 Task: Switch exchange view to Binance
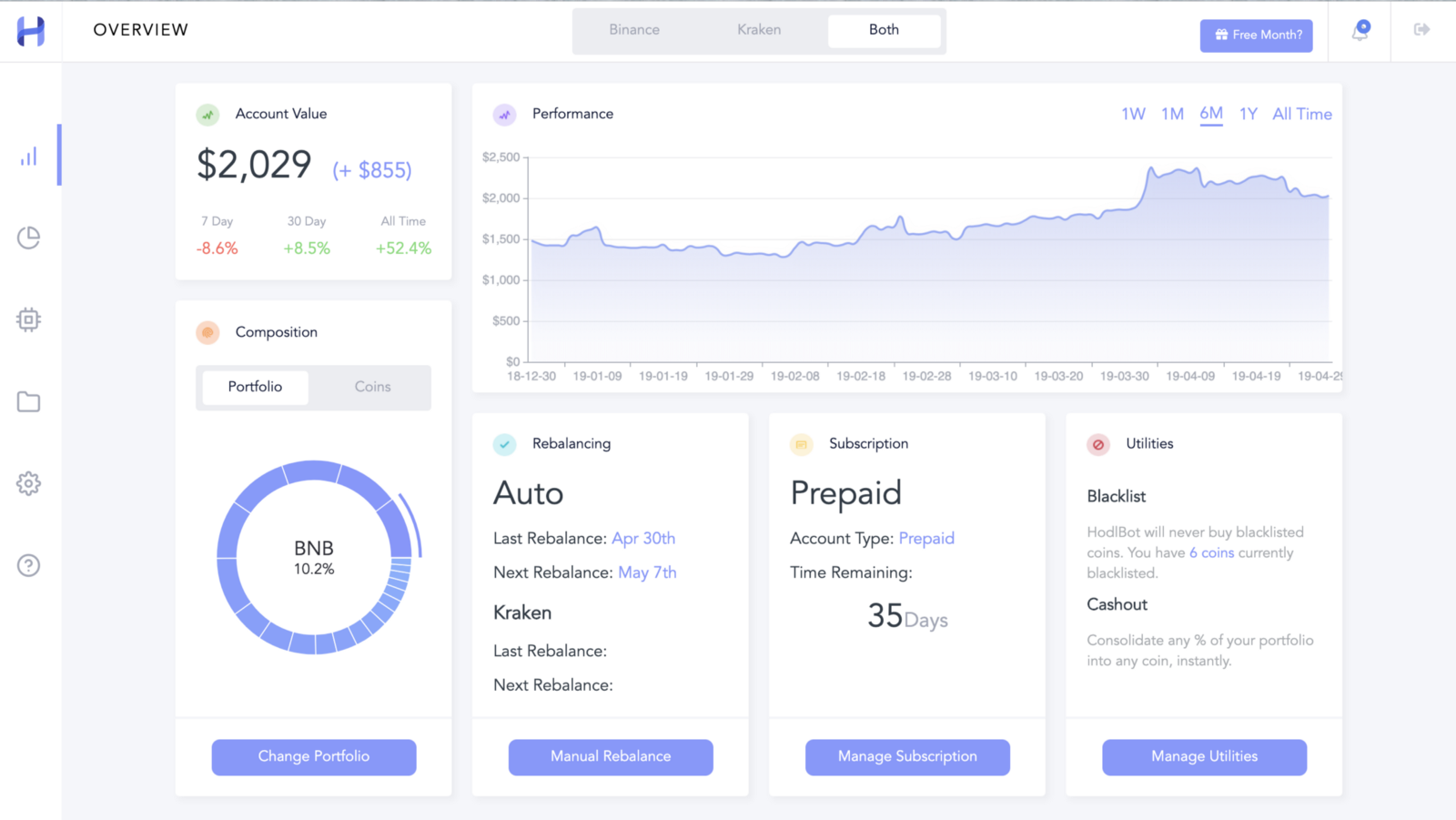click(x=634, y=30)
